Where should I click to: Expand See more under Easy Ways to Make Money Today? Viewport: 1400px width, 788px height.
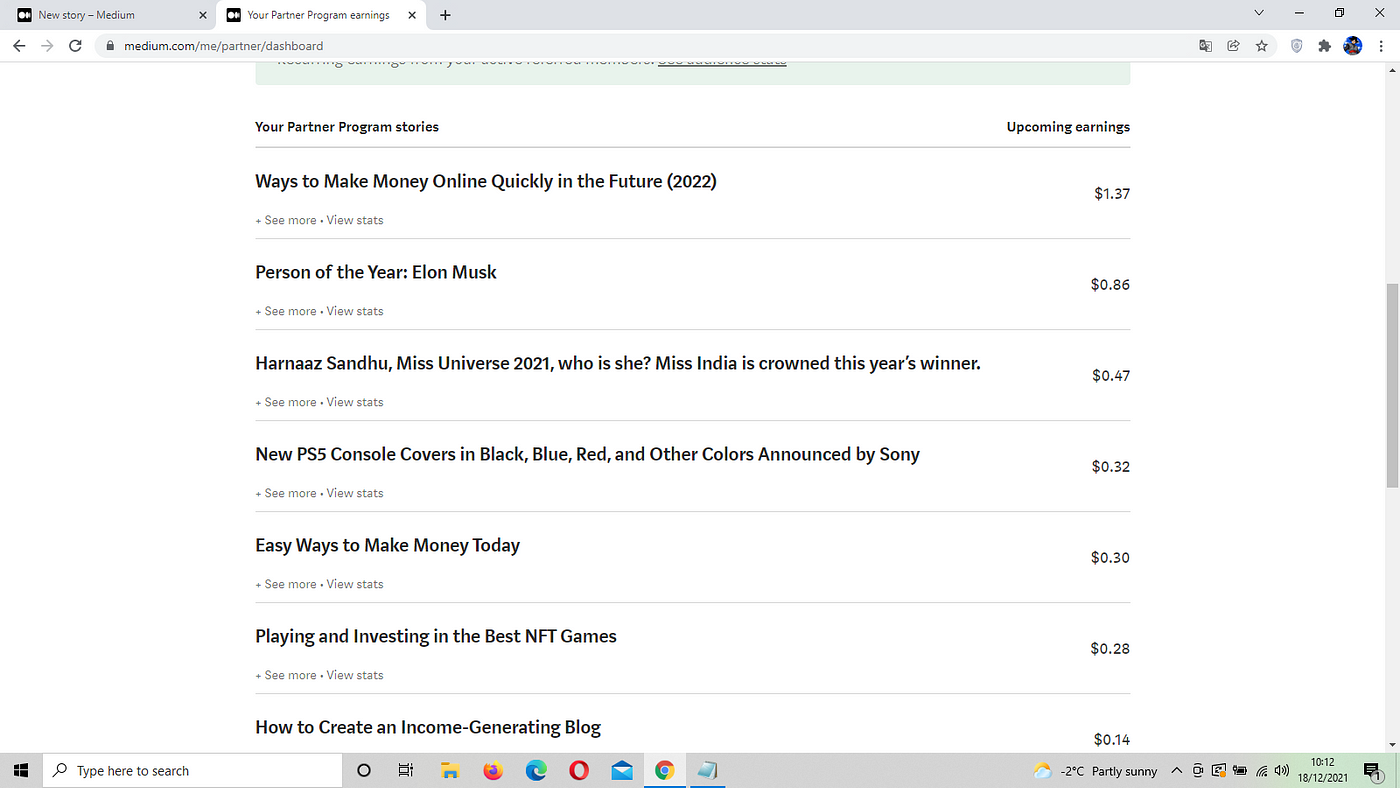click(286, 584)
